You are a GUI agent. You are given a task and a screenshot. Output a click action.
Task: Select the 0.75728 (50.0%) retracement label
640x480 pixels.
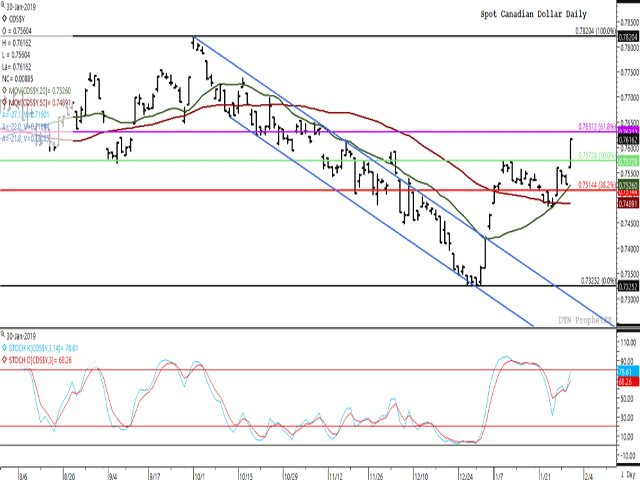[596, 156]
